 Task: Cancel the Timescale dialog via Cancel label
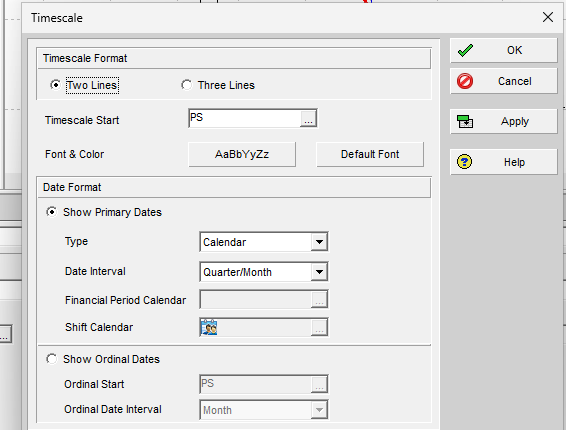(x=514, y=81)
